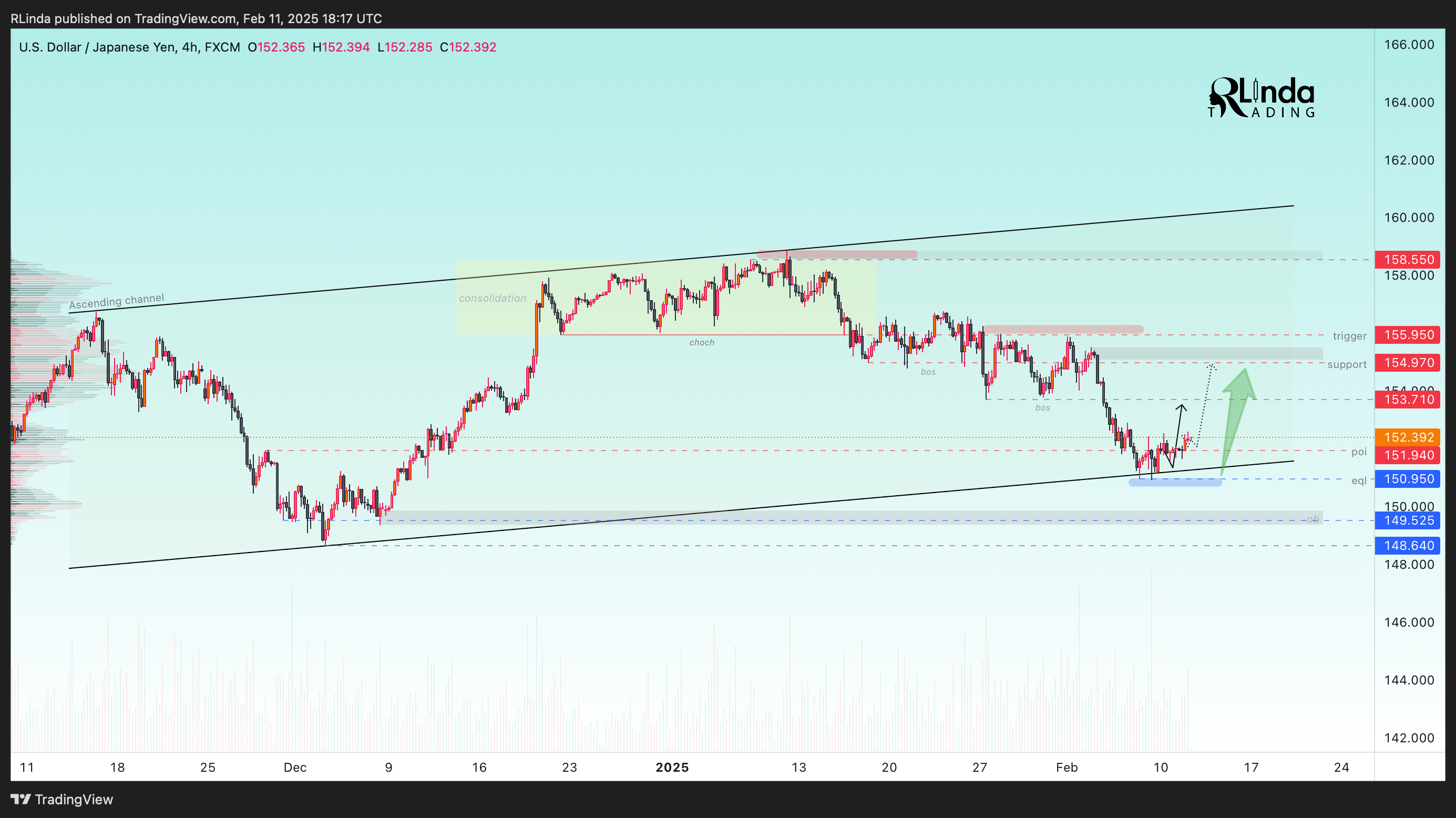The height and width of the screenshot is (818, 1456).
Task: Click the close value C152.392
Action: [x=468, y=47]
